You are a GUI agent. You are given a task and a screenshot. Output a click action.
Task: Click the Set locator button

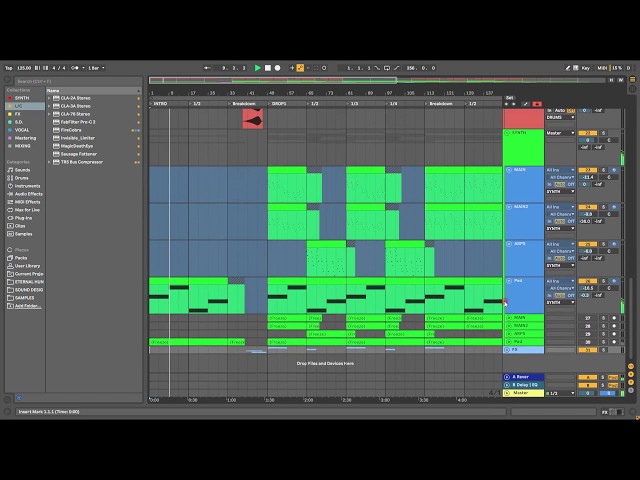(509, 98)
